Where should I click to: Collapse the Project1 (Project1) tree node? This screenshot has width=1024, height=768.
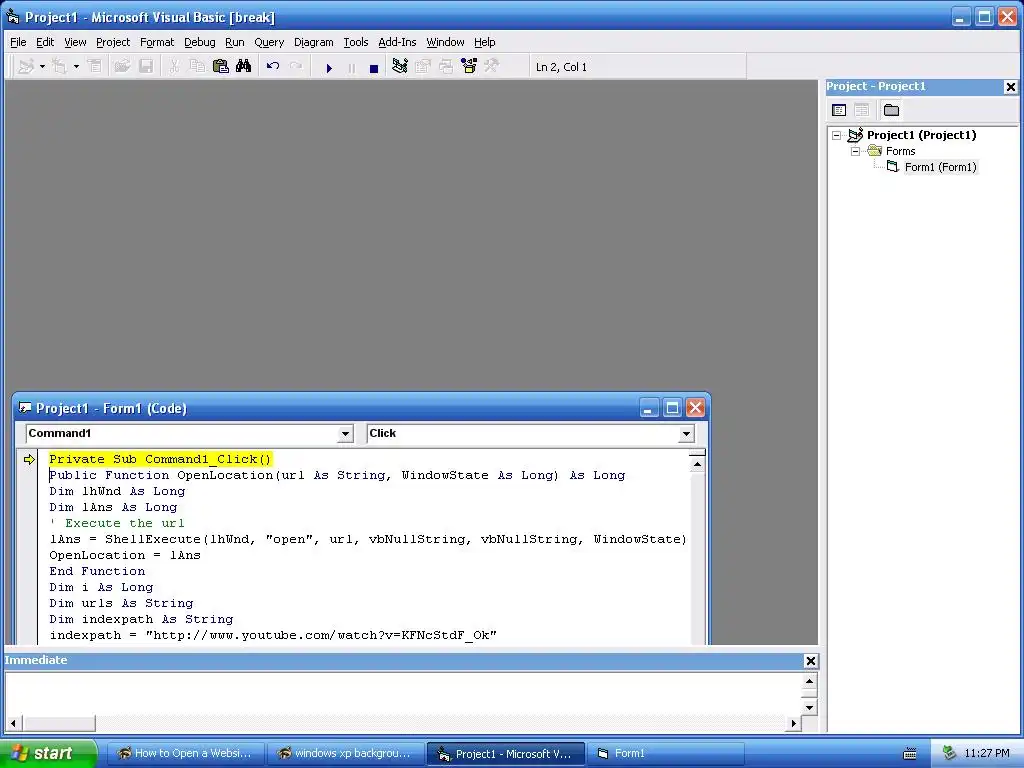pyautogui.click(x=837, y=136)
